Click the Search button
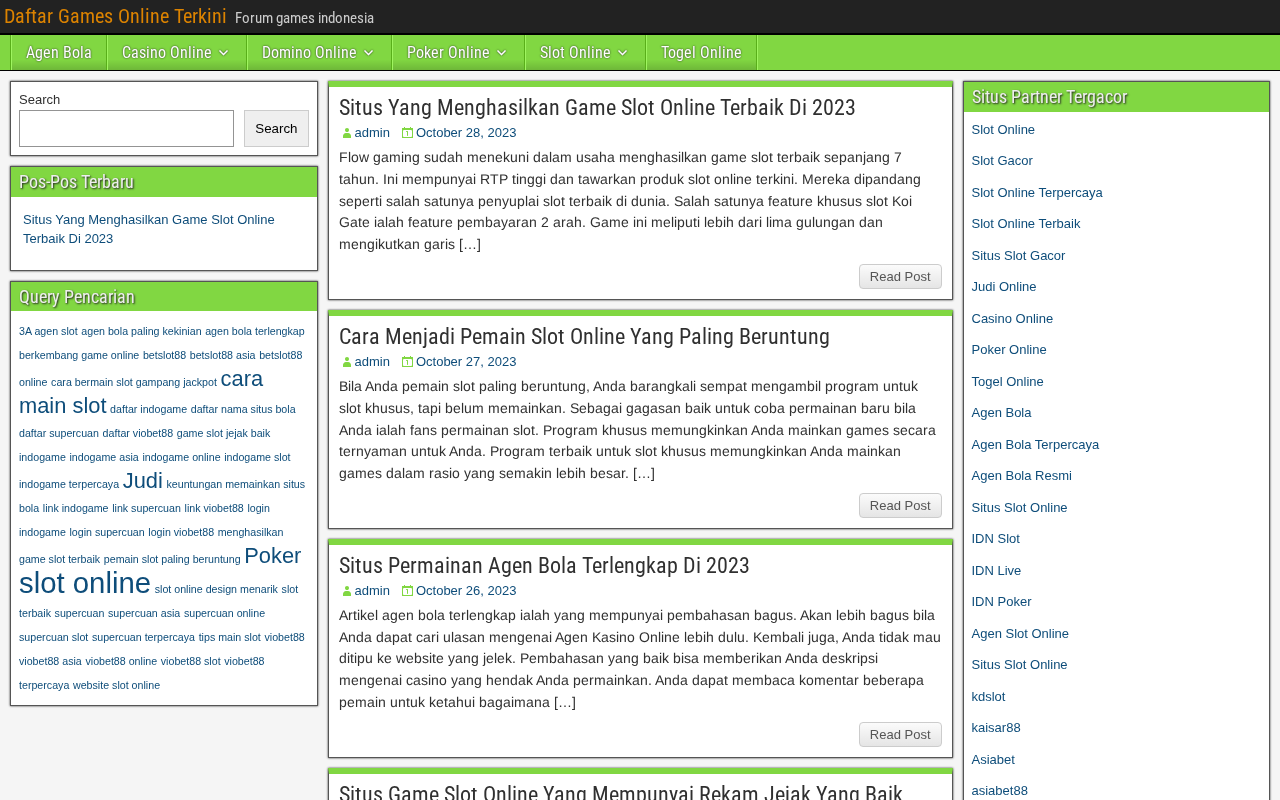 coord(276,128)
